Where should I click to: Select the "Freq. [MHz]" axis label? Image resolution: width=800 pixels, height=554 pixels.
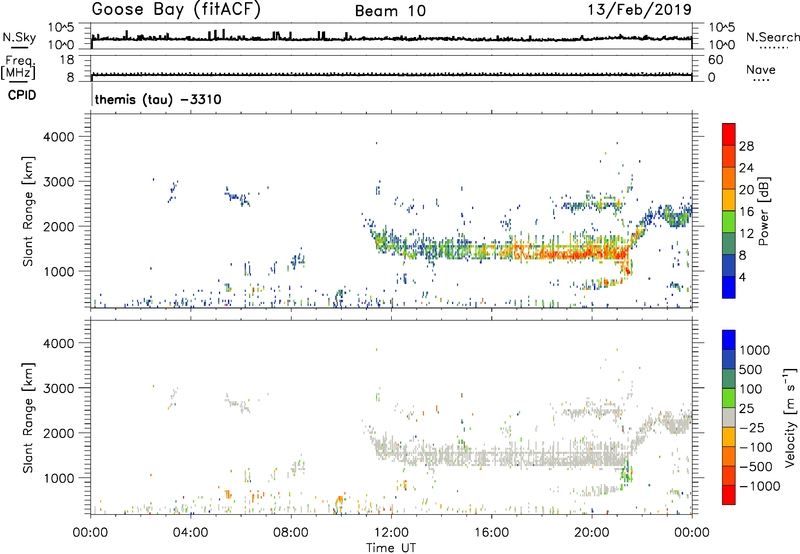tap(19, 67)
